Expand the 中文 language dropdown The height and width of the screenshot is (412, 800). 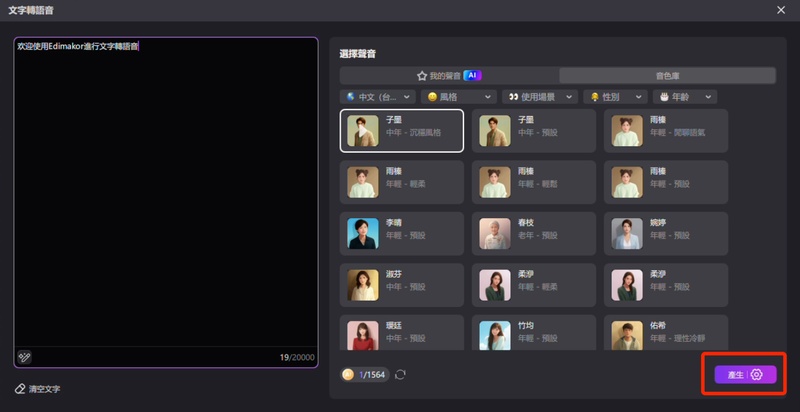[x=378, y=97]
